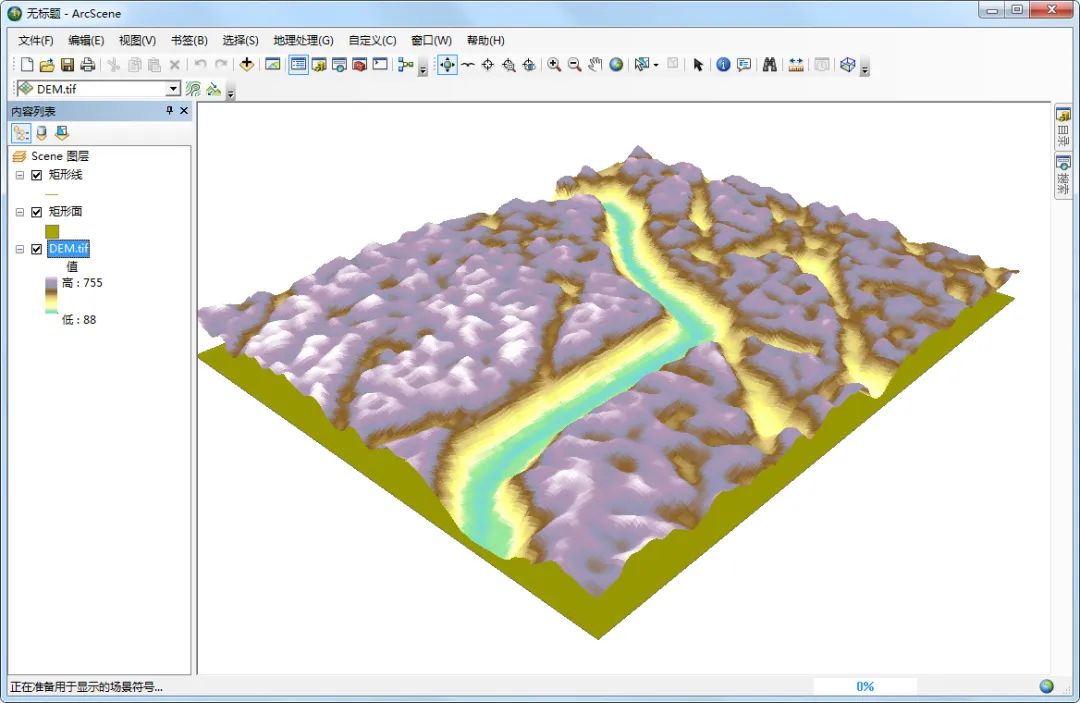Image resolution: width=1080 pixels, height=703 pixels.
Task: Open the Catalog window toolbar icon
Action: point(319,65)
